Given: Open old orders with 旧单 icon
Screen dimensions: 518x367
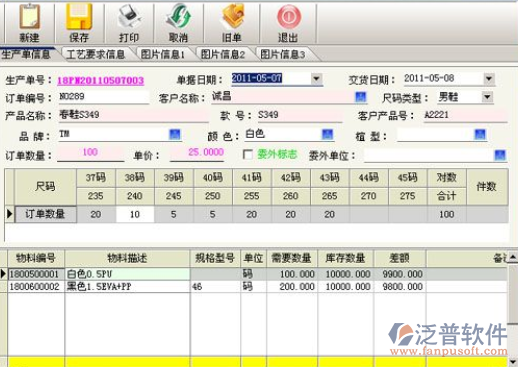Looking at the screenshot, I should 232,17.
